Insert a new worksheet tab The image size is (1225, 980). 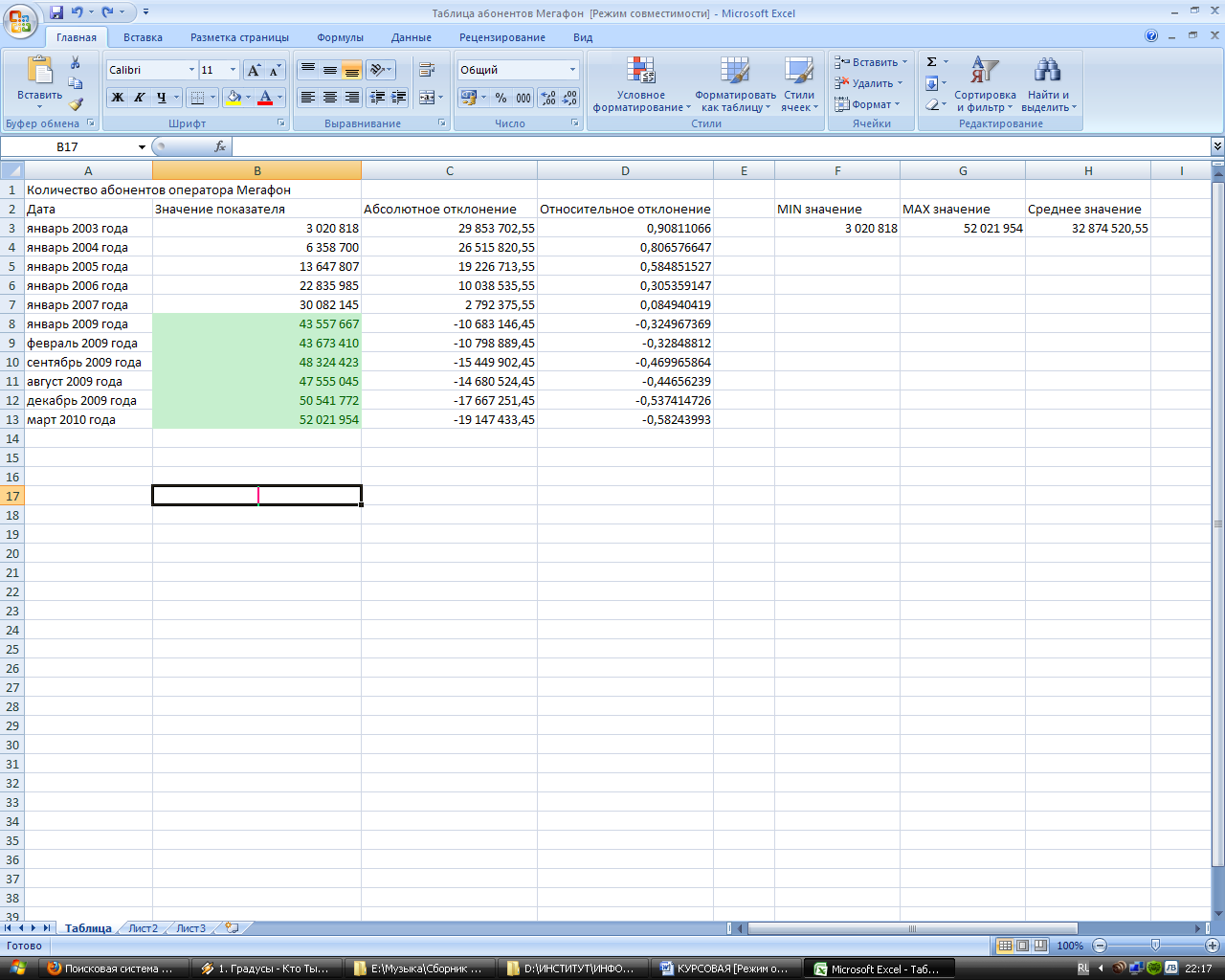(232, 928)
